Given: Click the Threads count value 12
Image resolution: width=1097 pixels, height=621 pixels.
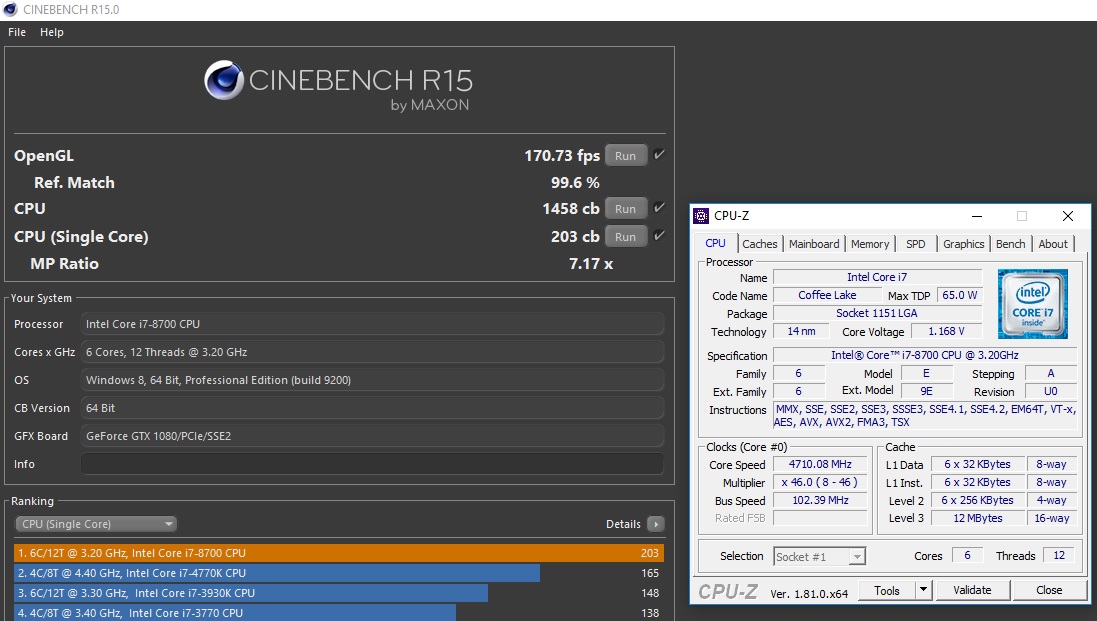Looking at the screenshot, I should (x=1059, y=555).
